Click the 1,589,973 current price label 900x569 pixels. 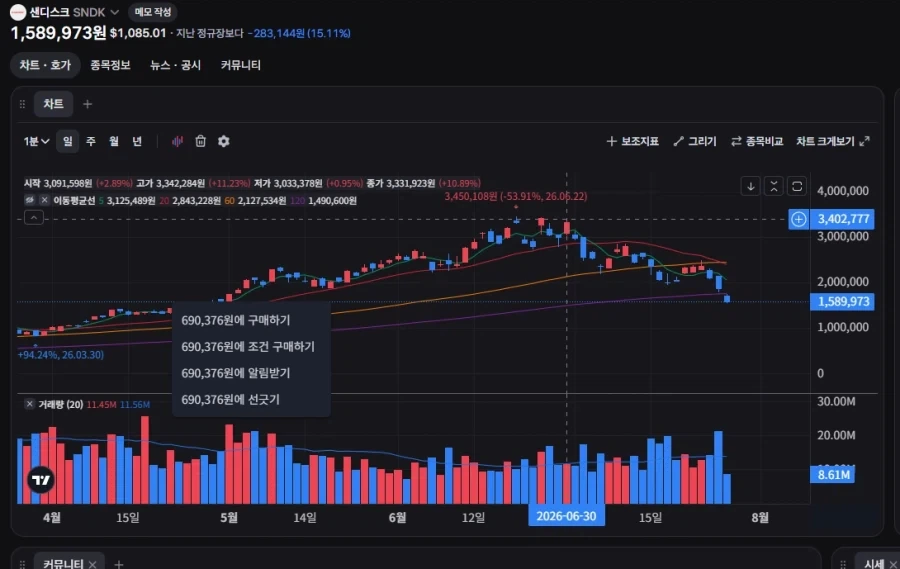[x=842, y=301]
